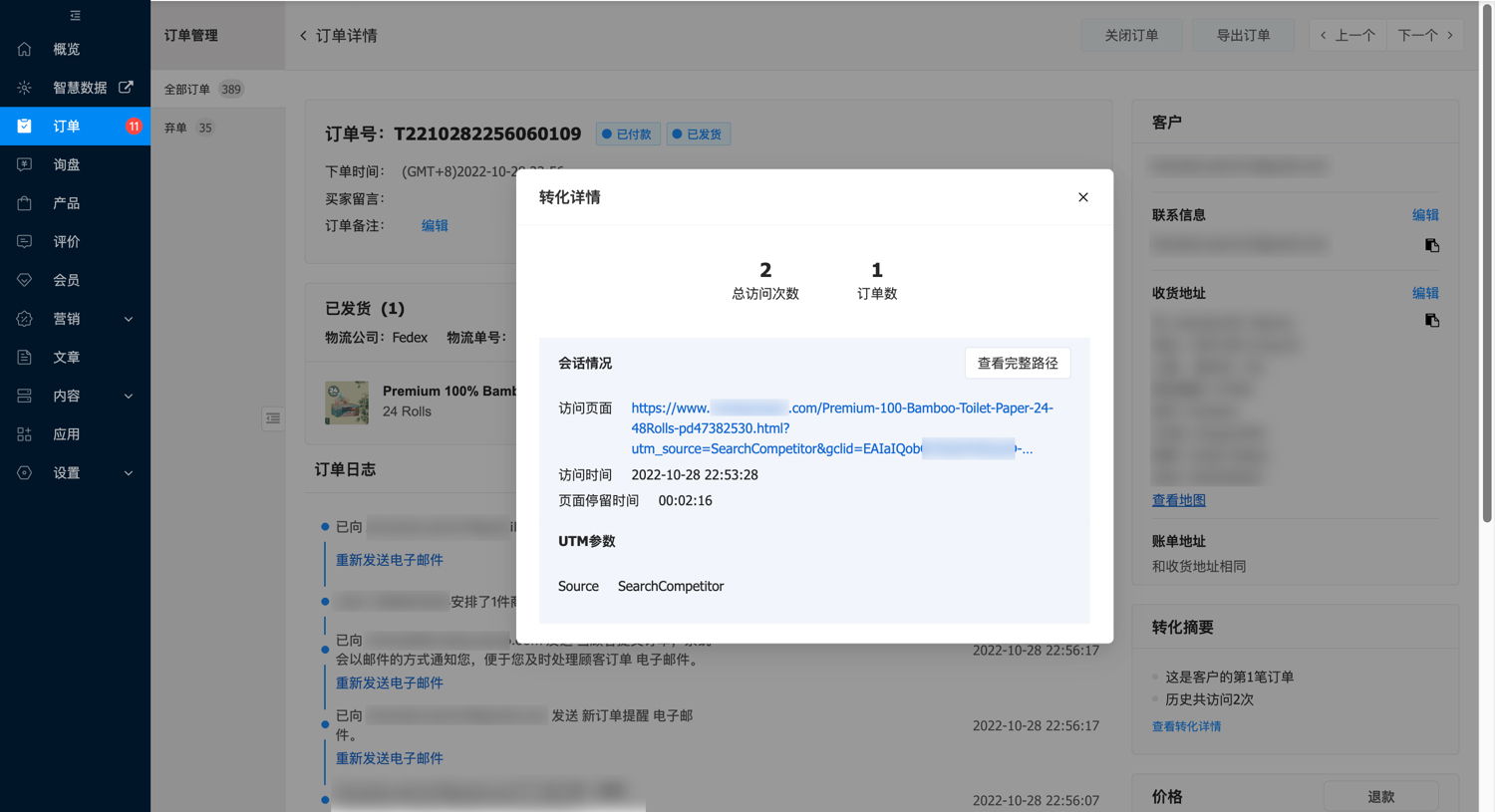Close the 转化详情 dialog
This screenshot has width=1495, height=812.
pyautogui.click(x=1082, y=197)
